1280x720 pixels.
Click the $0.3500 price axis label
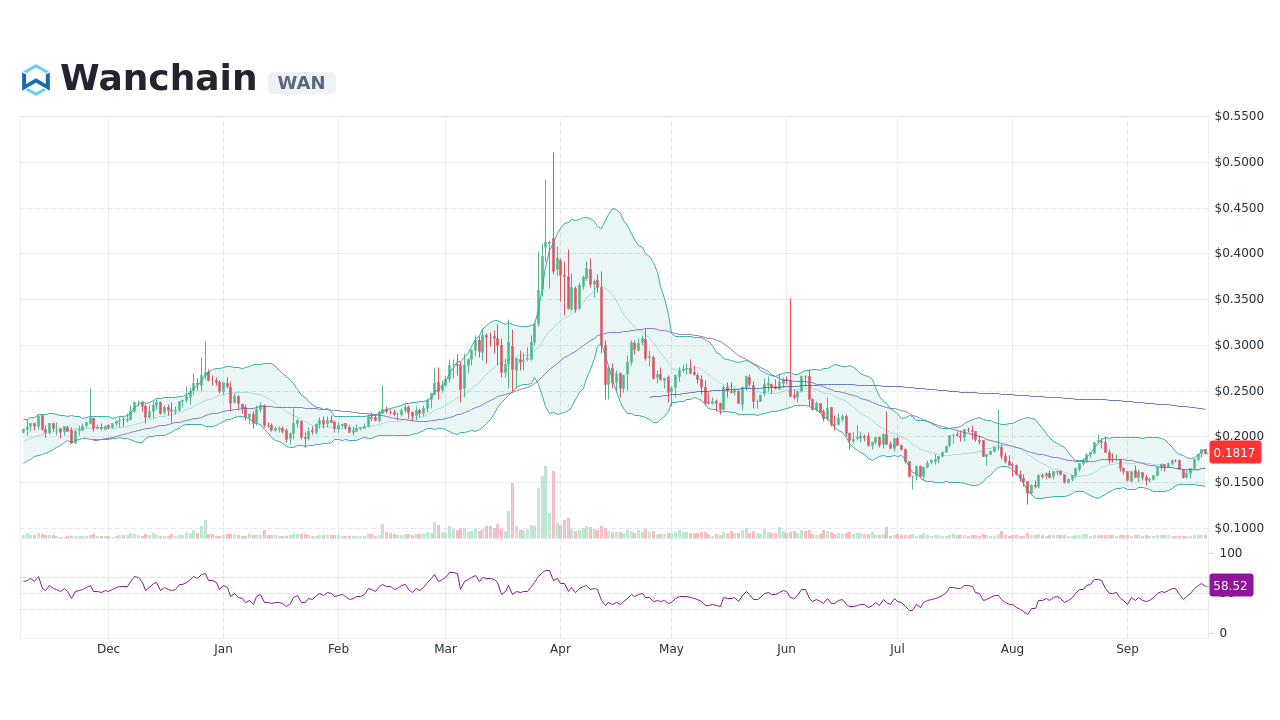1239,299
